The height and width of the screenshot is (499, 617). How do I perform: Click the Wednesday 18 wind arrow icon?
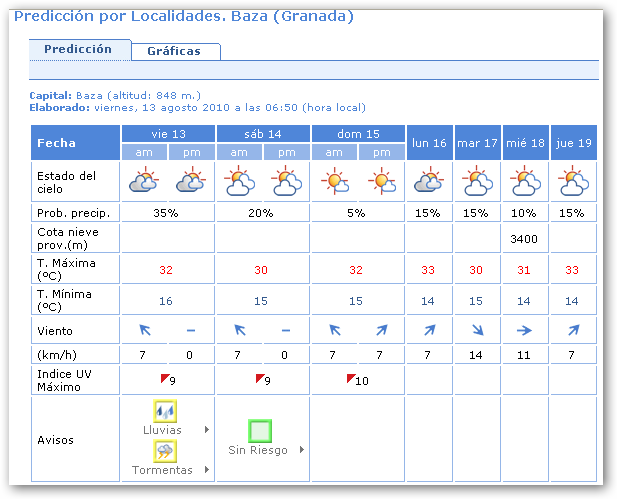pos(525,329)
